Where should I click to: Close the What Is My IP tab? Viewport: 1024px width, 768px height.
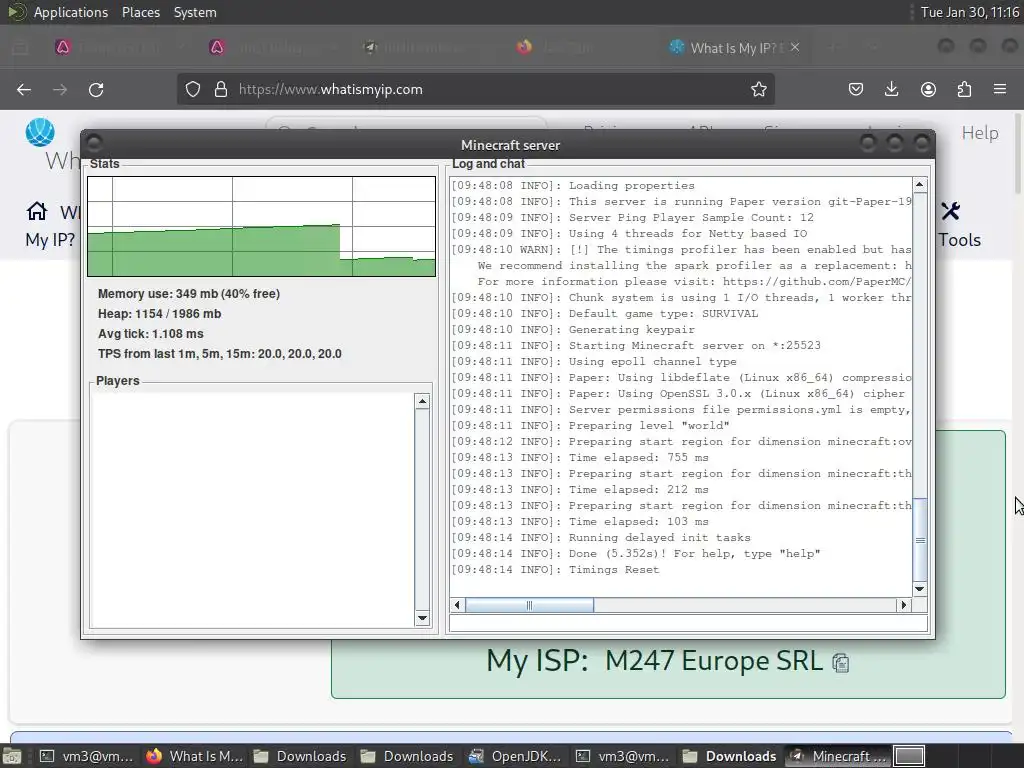click(795, 47)
